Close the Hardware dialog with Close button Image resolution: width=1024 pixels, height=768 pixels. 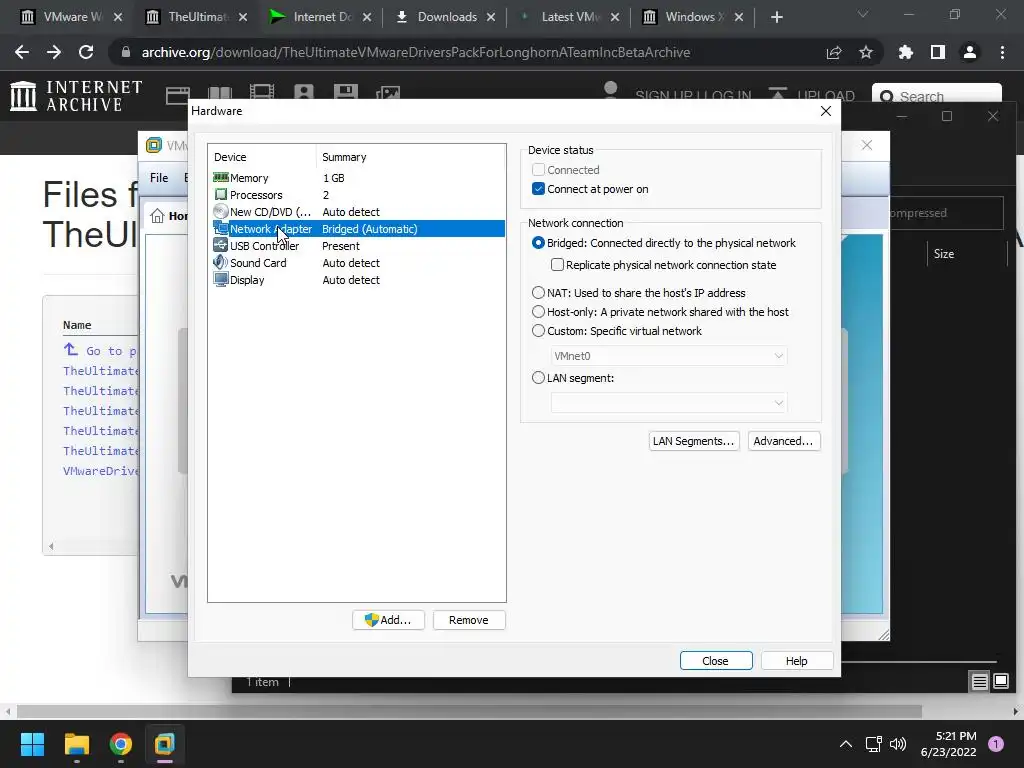click(x=715, y=661)
